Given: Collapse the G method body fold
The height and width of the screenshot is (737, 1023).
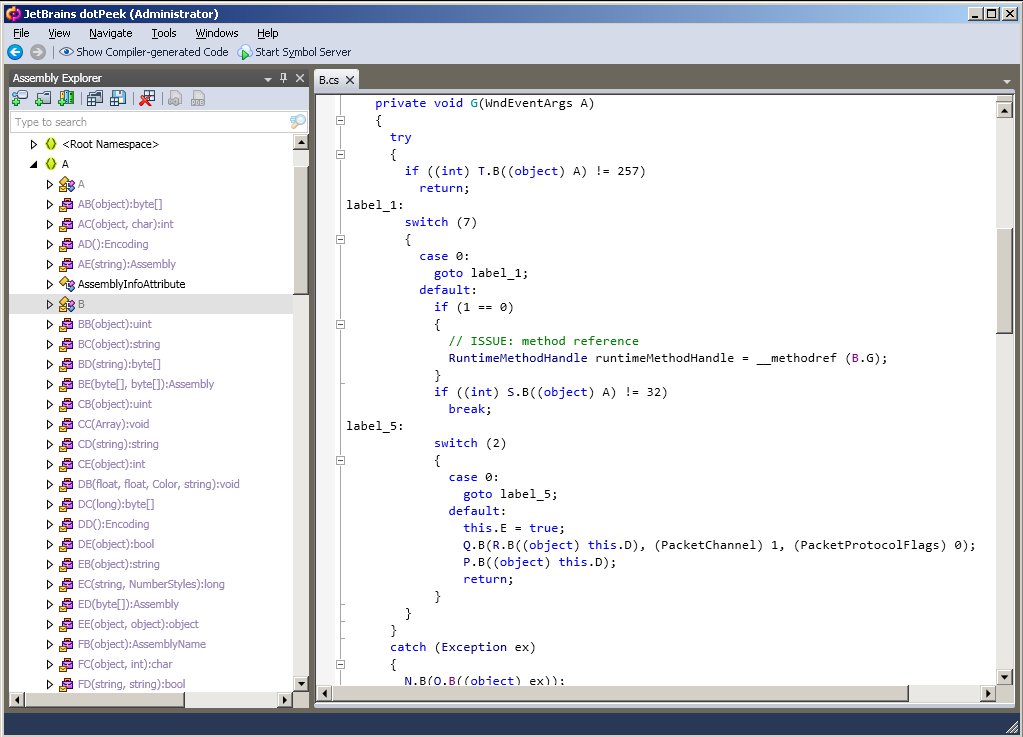Looking at the screenshot, I should [x=340, y=121].
